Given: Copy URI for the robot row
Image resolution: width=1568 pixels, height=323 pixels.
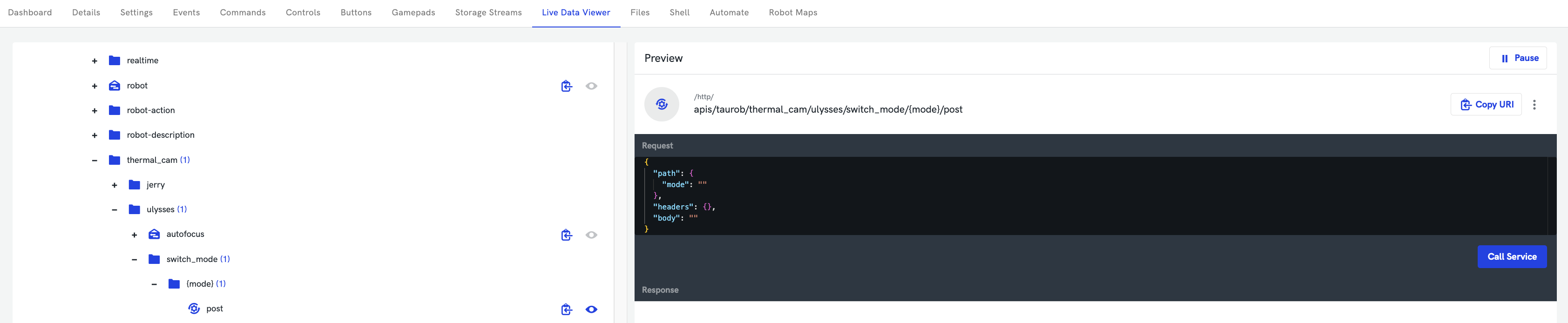Looking at the screenshot, I should 567,86.
